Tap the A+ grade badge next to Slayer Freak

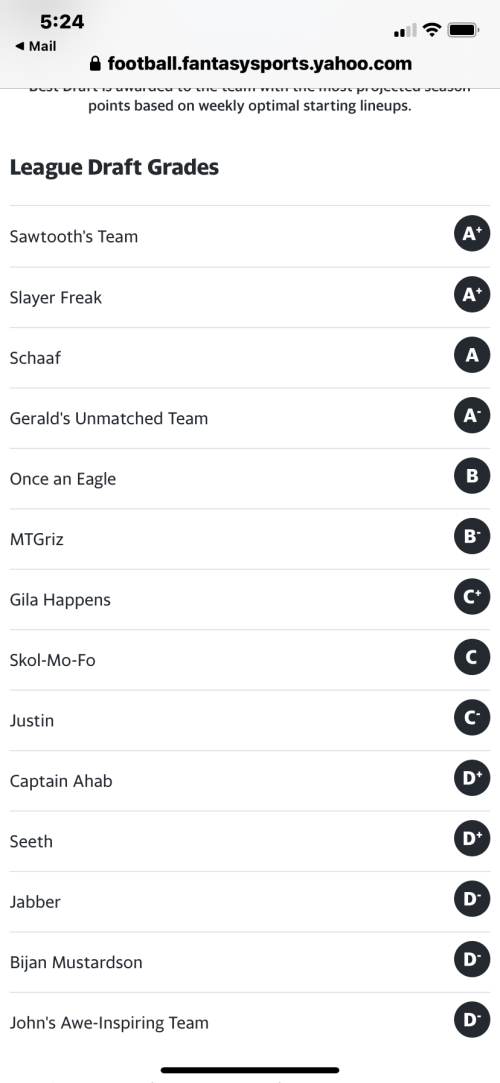[x=472, y=294]
